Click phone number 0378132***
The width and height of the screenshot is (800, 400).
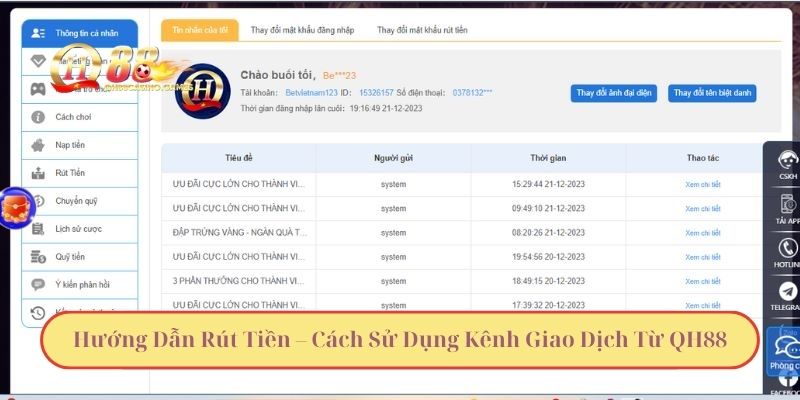click(472, 93)
